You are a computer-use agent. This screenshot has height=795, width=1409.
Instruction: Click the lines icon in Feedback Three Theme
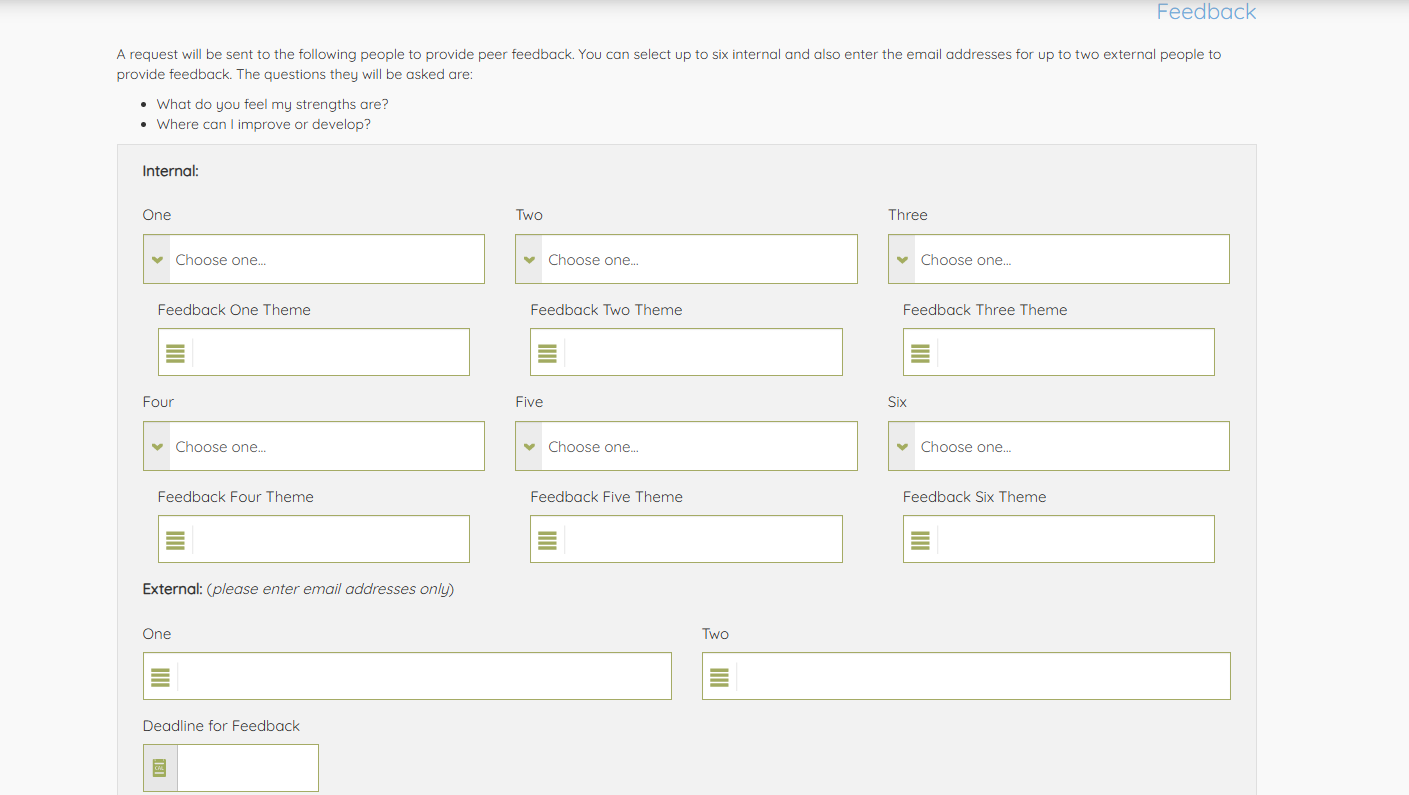click(x=920, y=353)
